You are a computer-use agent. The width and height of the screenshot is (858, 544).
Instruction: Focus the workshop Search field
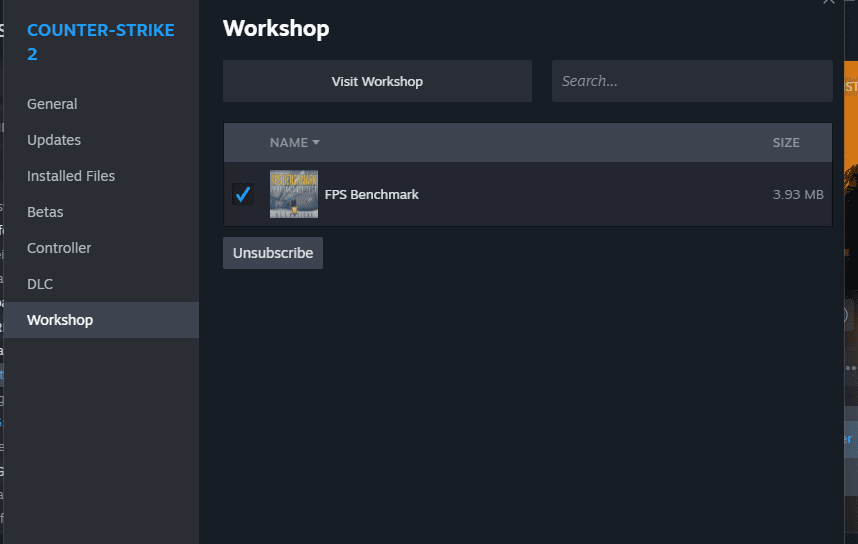click(692, 82)
